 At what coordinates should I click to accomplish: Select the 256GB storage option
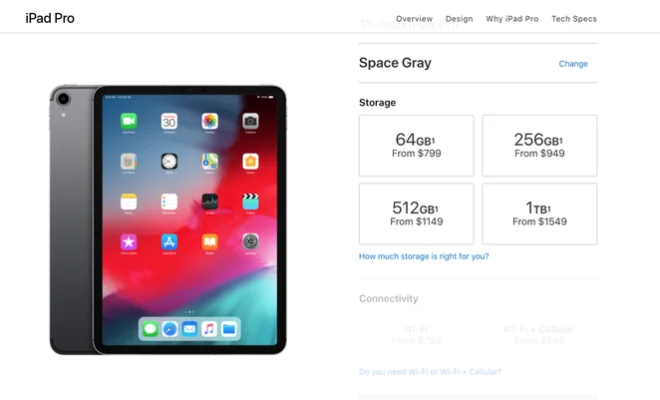coord(540,146)
